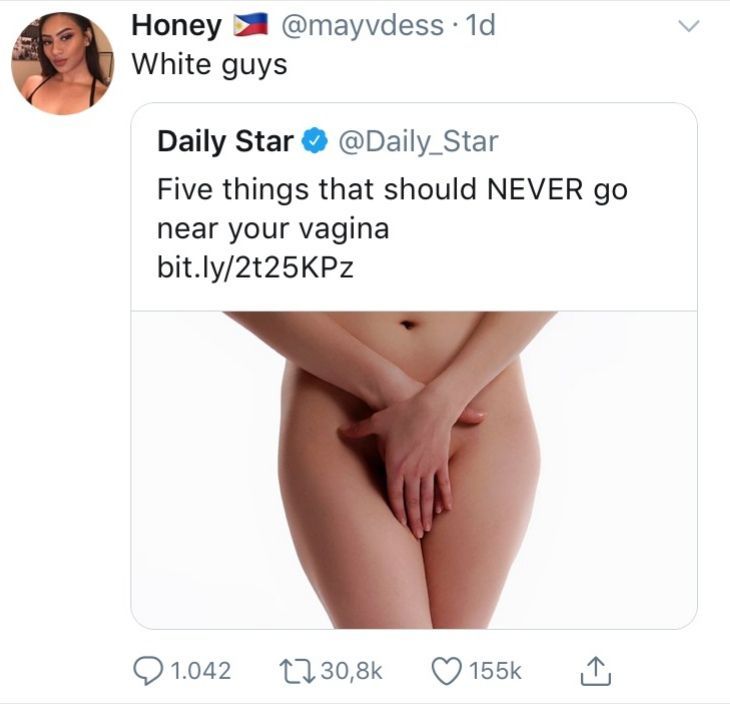This screenshot has height=704, width=730.
Task: Click the 1.042 replies count
Action: click(203, 671)
